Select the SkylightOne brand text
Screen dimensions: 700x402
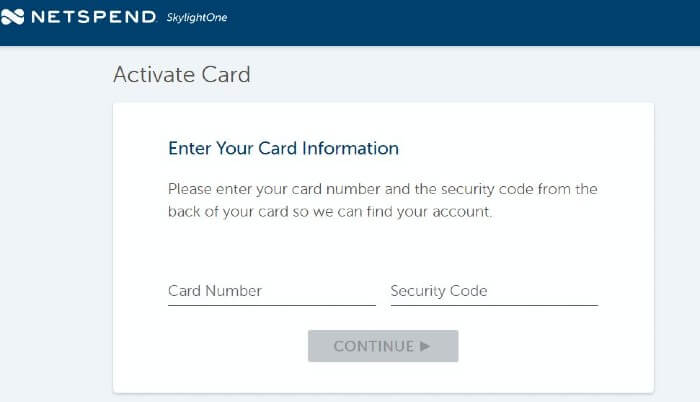(197, 18)
